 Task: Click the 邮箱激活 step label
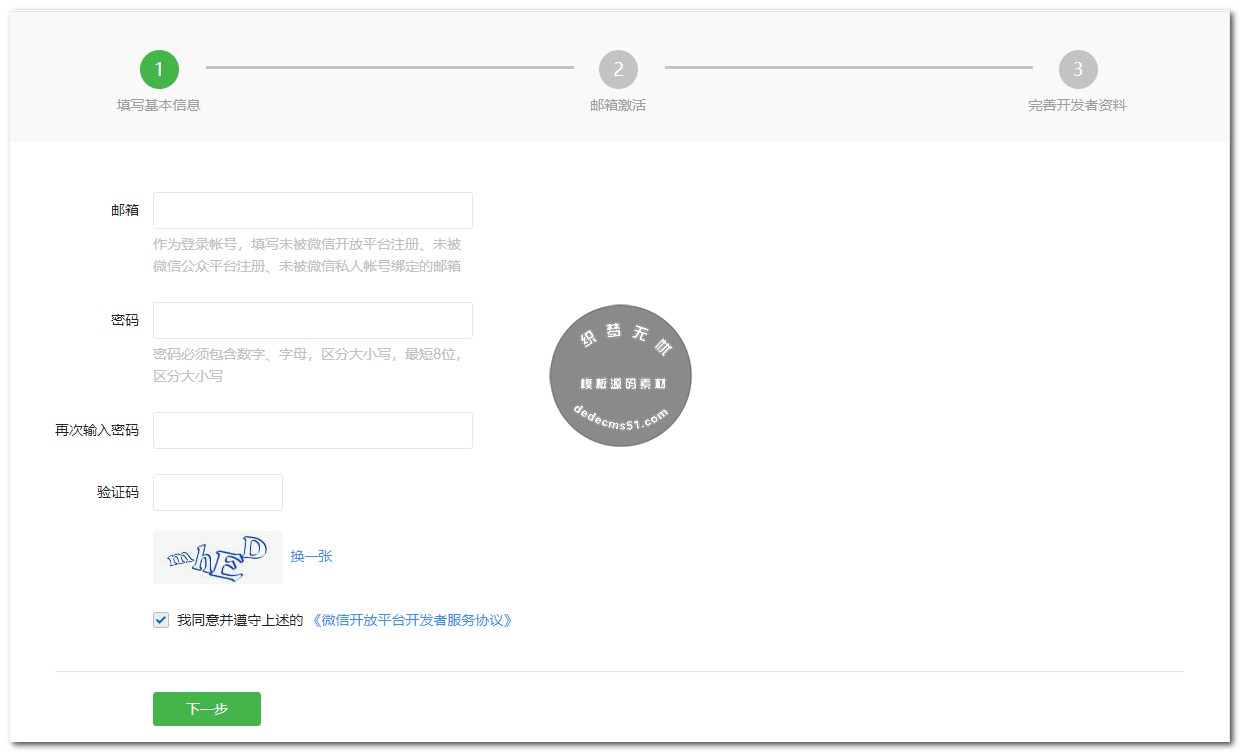(618, 104)
